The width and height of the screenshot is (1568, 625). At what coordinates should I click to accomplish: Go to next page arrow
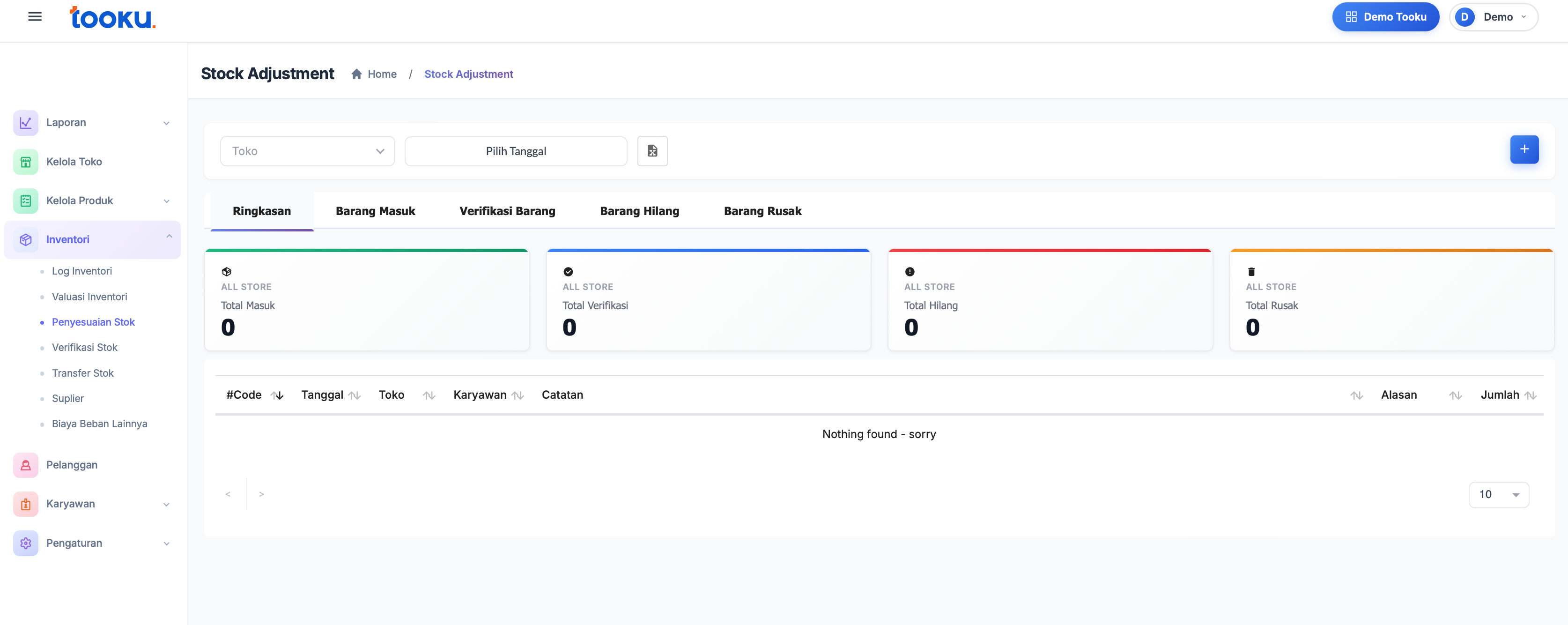(261, 495)
